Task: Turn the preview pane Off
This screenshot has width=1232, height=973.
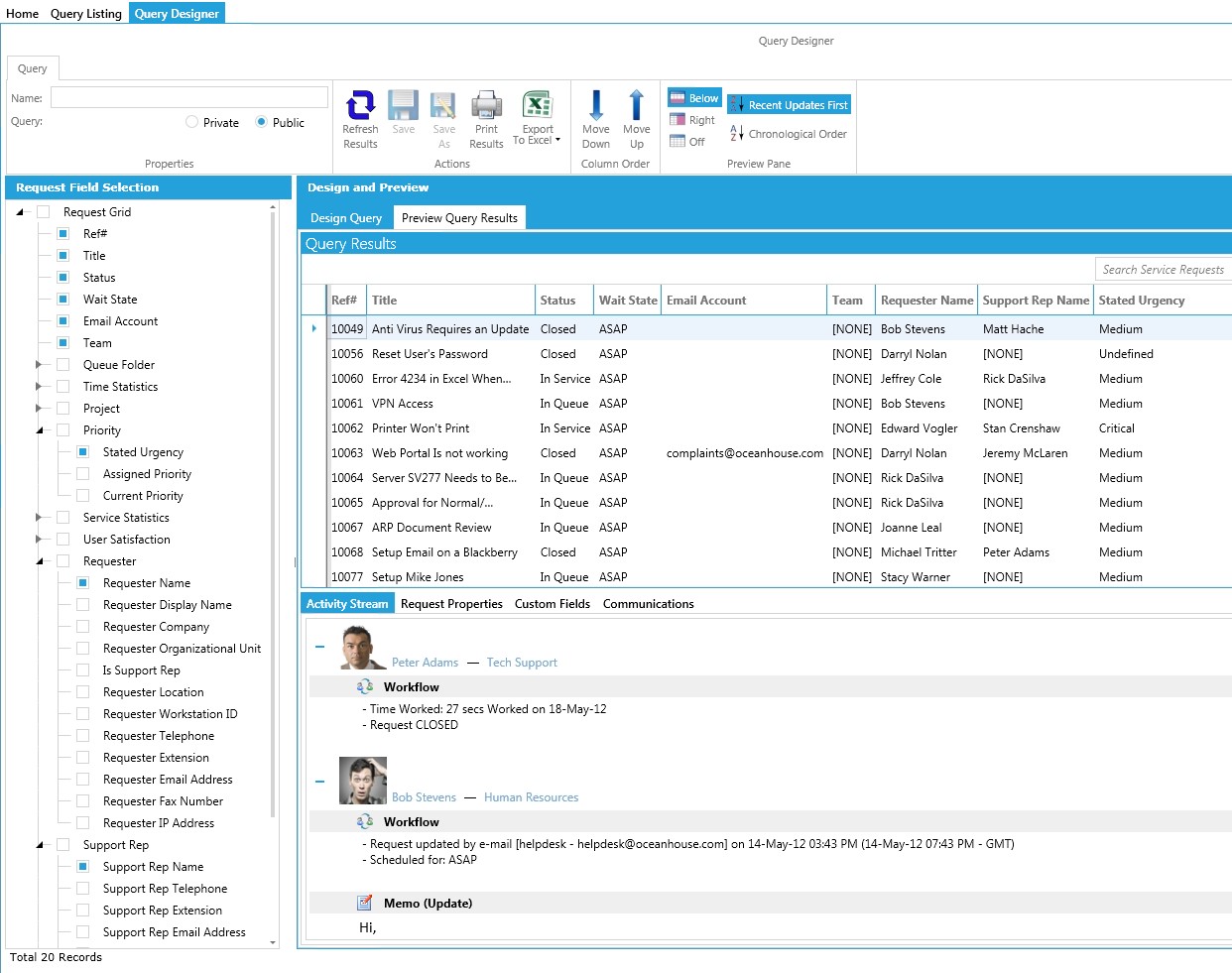Action: pyautogui.click(x=687, y=142)
